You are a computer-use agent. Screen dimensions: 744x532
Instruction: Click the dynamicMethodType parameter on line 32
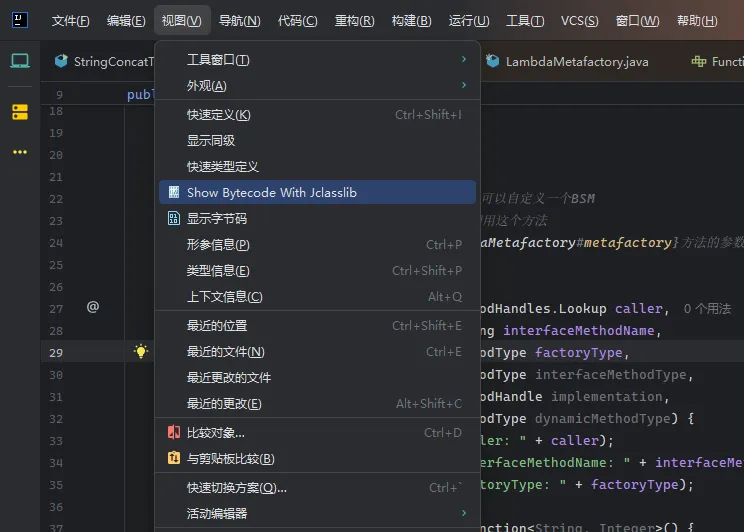(603, 418)
